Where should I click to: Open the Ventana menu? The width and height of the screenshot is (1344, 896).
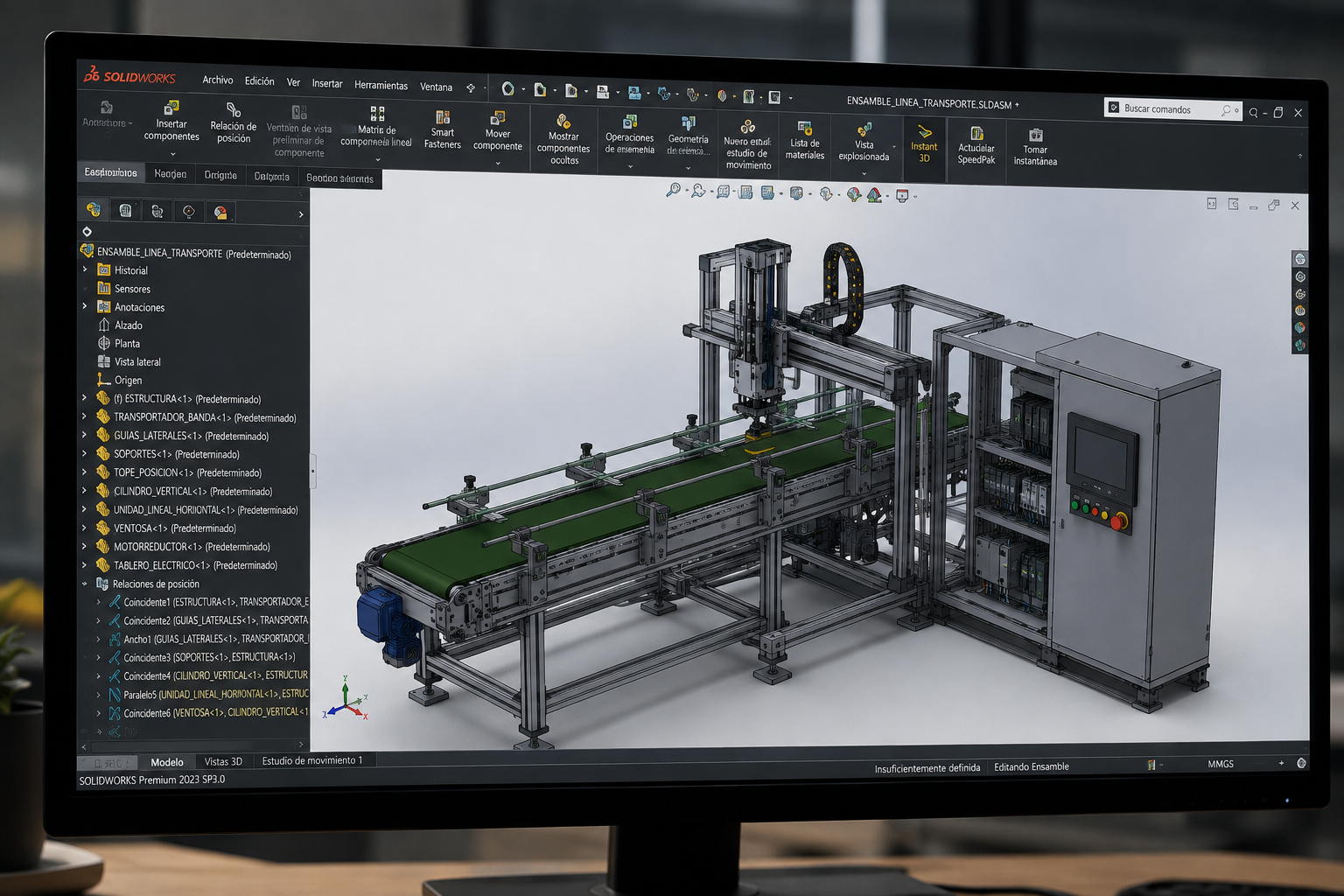(x=436, y=87)
